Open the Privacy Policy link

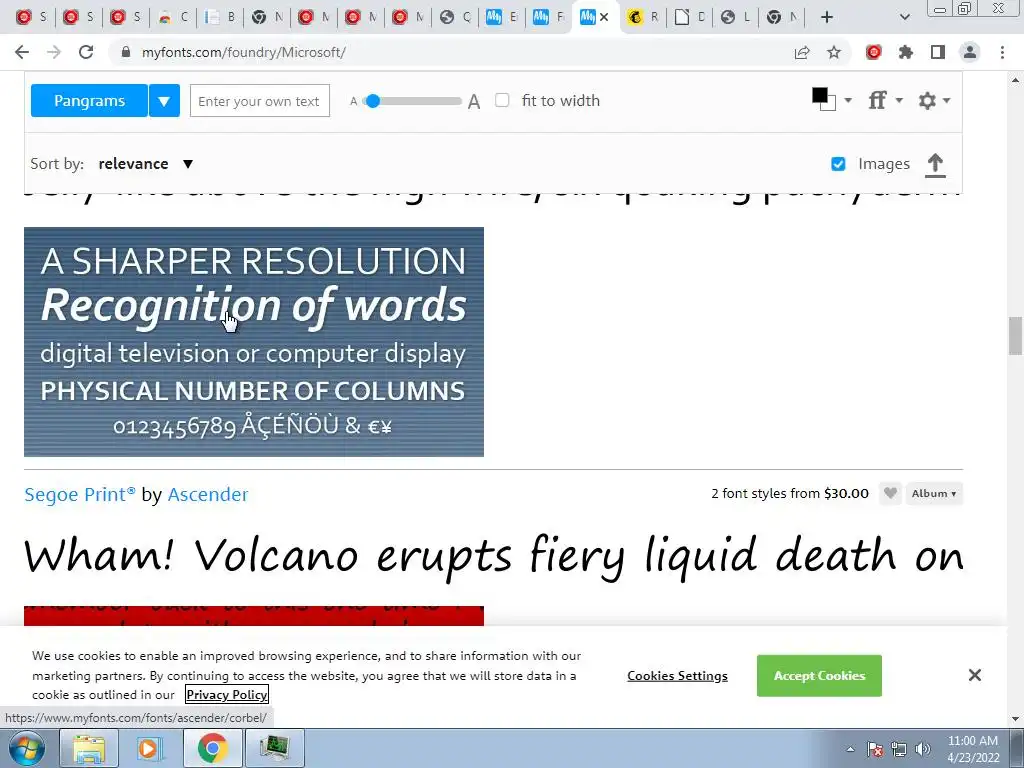point(227,695)
